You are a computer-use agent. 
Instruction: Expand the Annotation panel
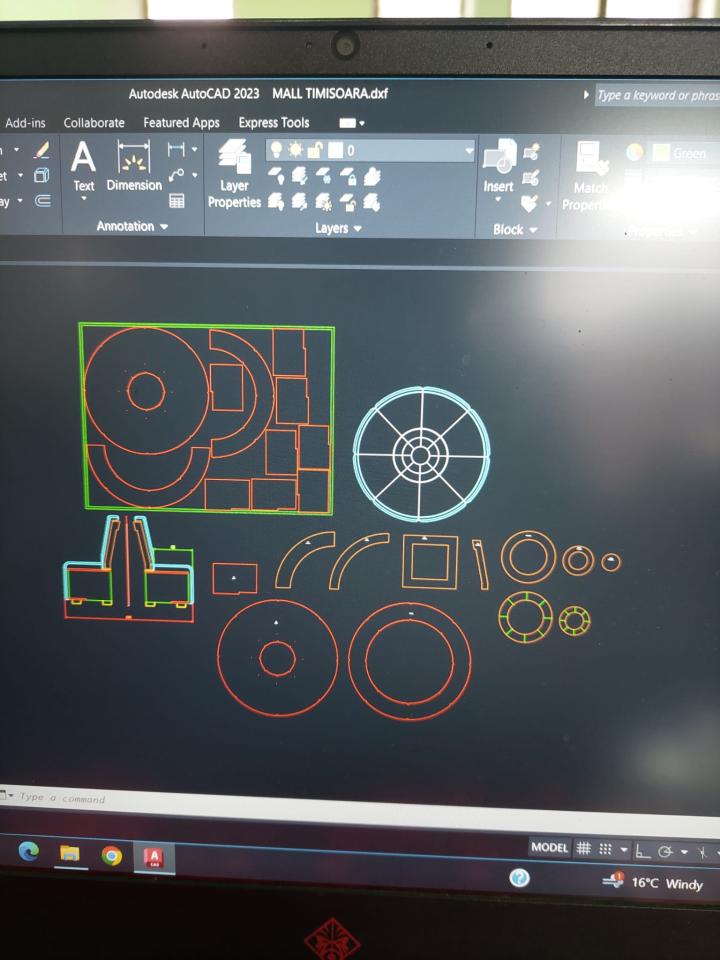pos(132,227)
